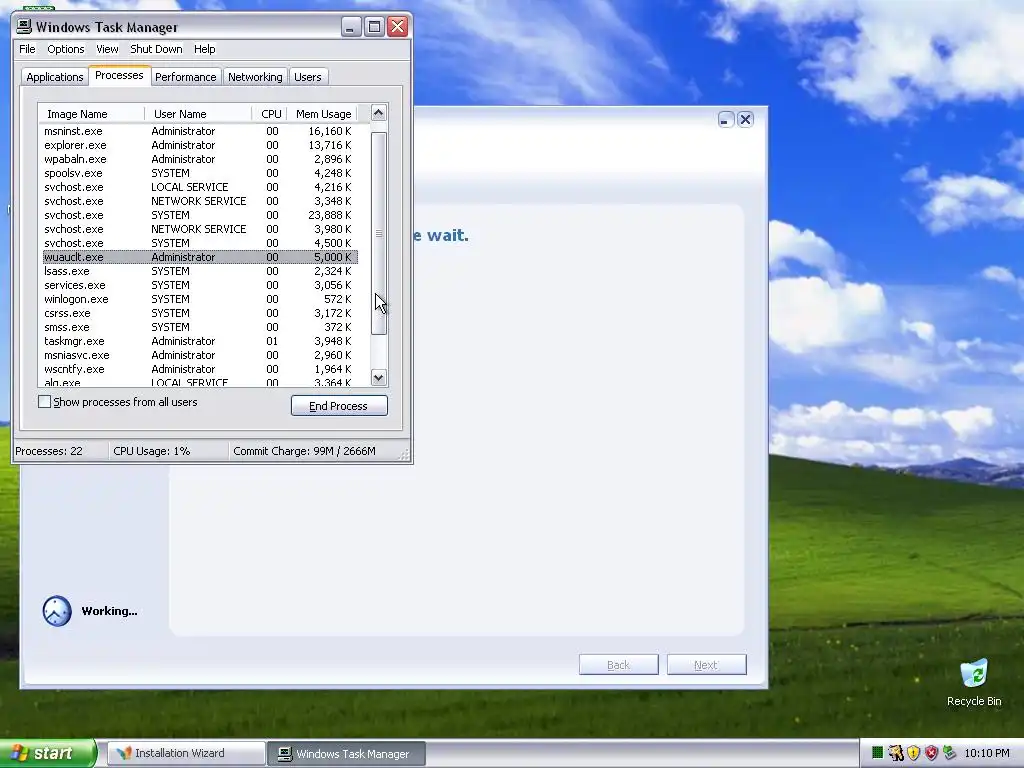Click the Back button in the wizard
Screen dimensions: 1024x768
618,665
